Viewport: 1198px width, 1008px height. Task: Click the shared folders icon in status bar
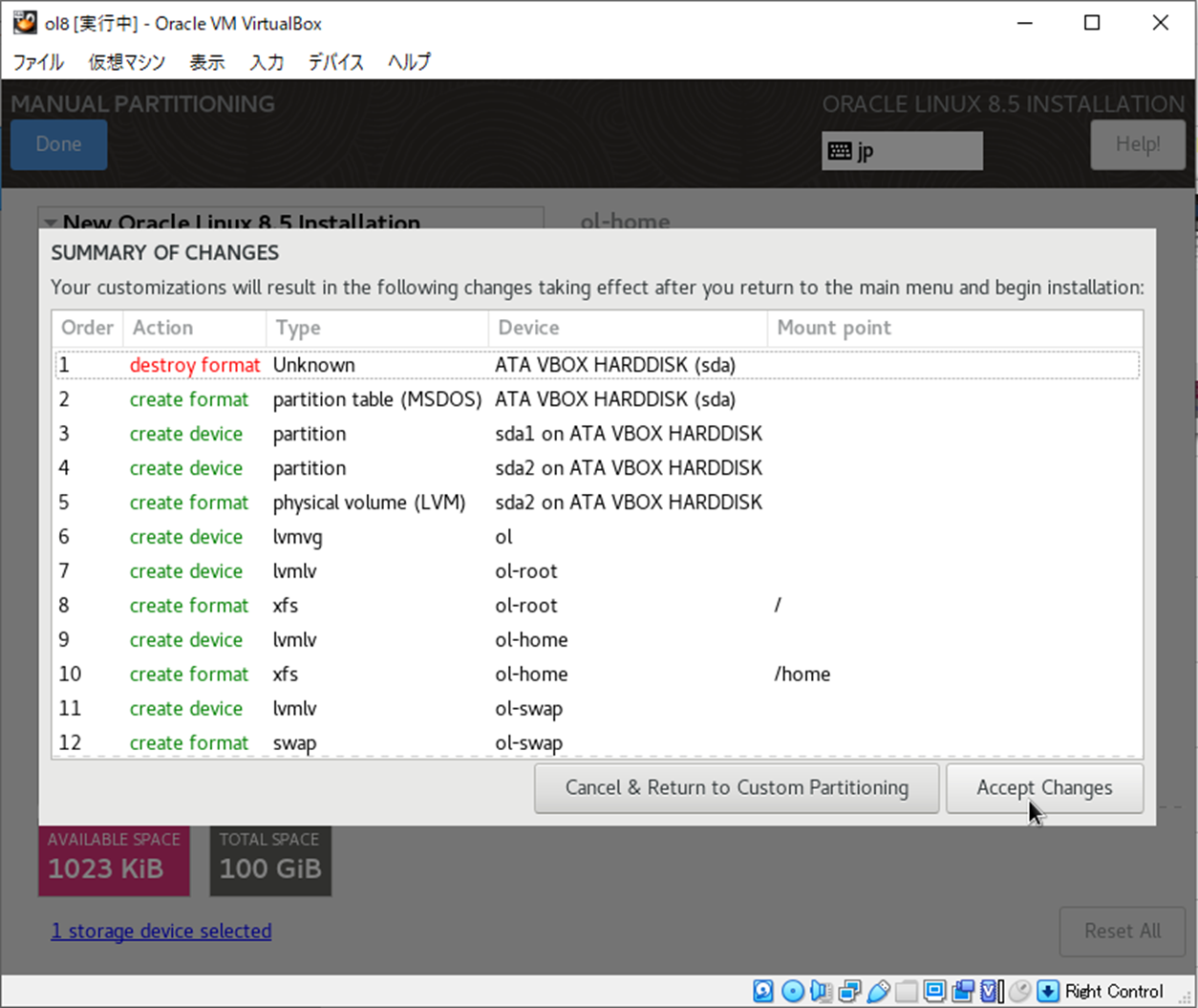click(907, 991)
